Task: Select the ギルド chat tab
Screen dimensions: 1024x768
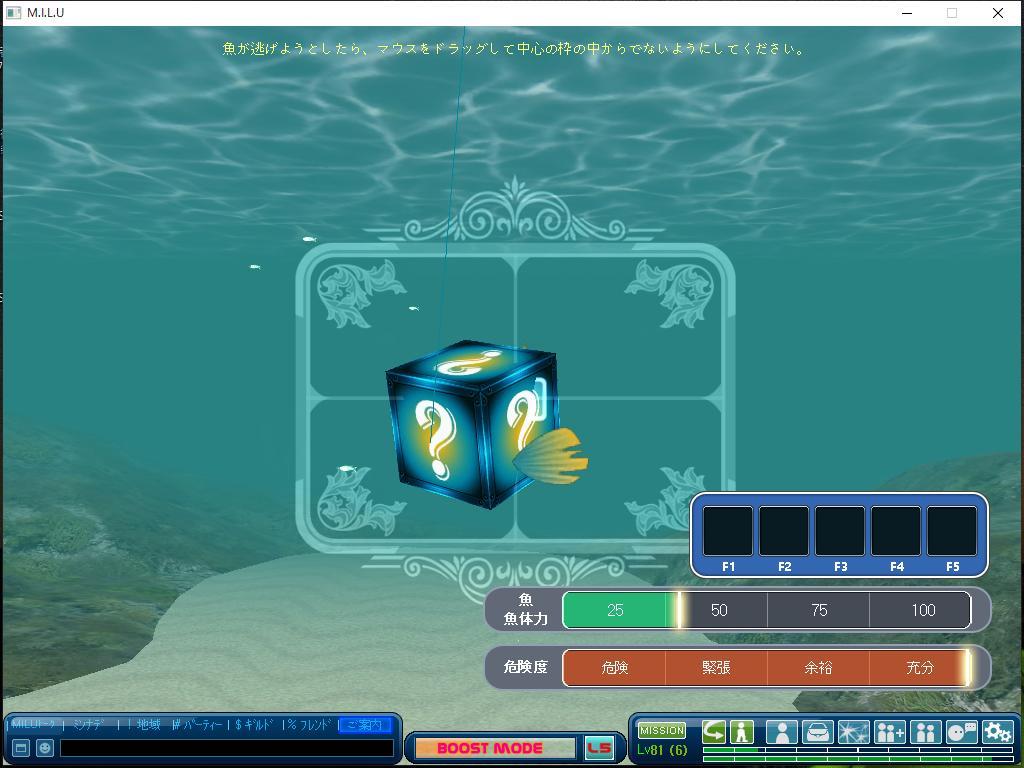Action: 254,724
